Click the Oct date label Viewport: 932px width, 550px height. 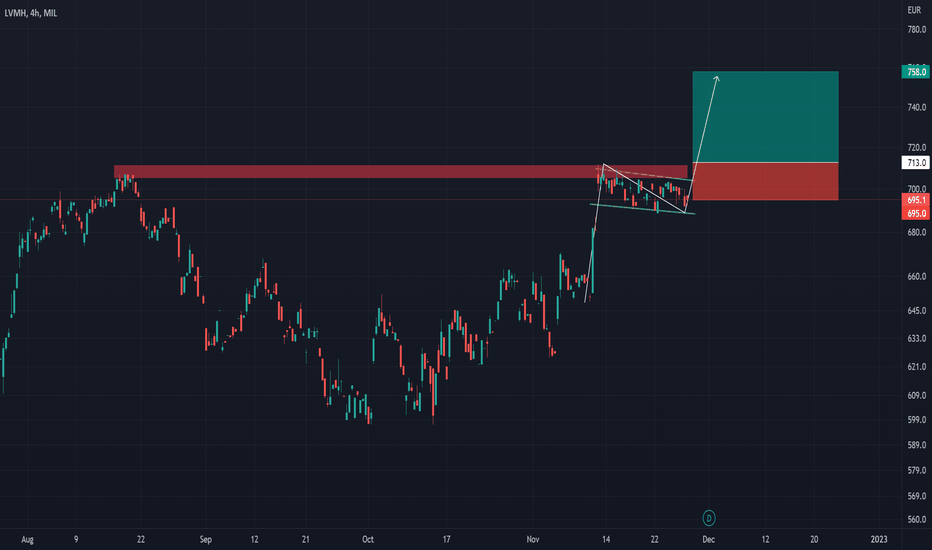click(368, 540)
